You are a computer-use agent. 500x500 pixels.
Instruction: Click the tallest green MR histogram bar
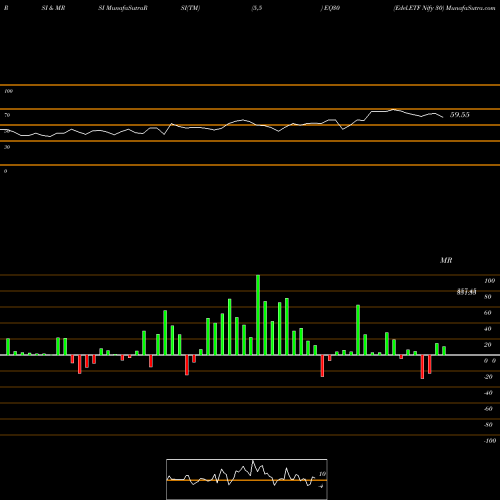258,315
